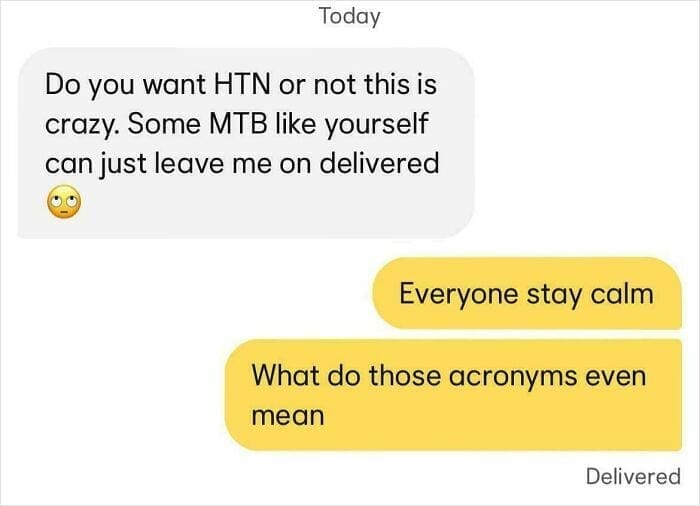
Task: Tap the "Everyone stay calm" yellow bubble
Action: tap(527, 293)
